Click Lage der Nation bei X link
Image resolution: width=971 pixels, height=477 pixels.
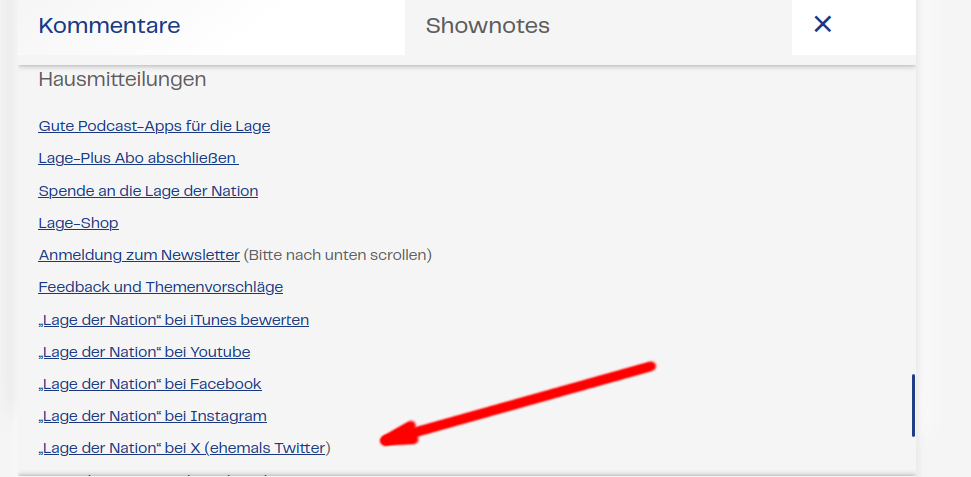[x=182, y=448]
